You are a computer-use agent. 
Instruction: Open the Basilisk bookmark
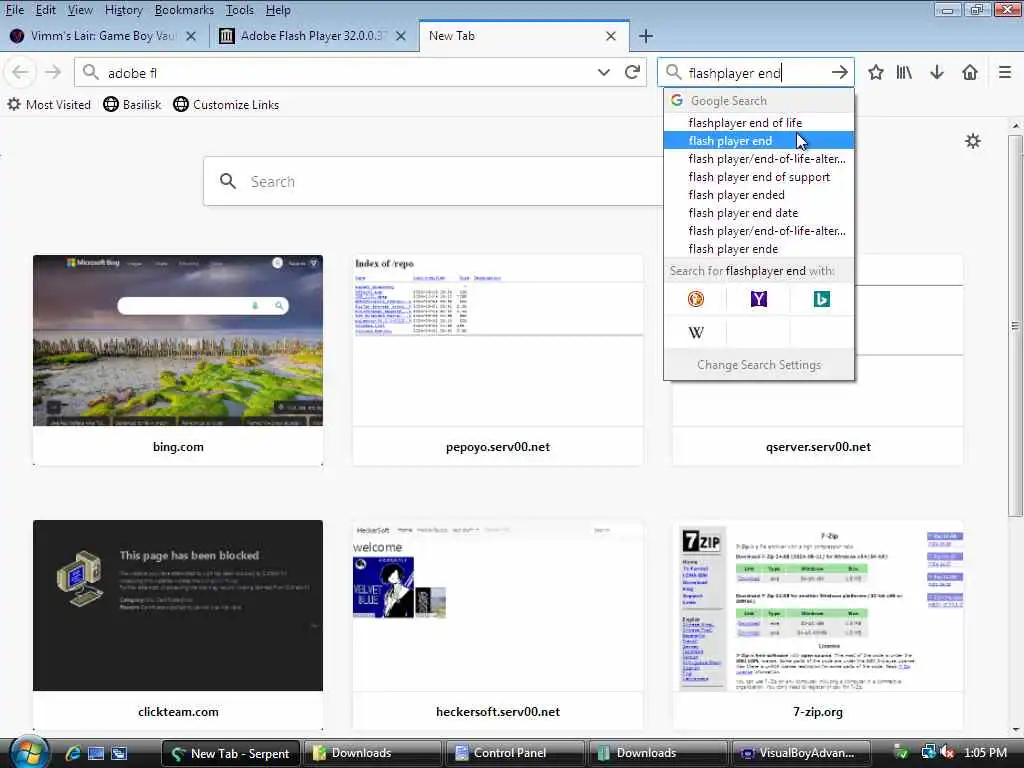[x=132, y=104]
